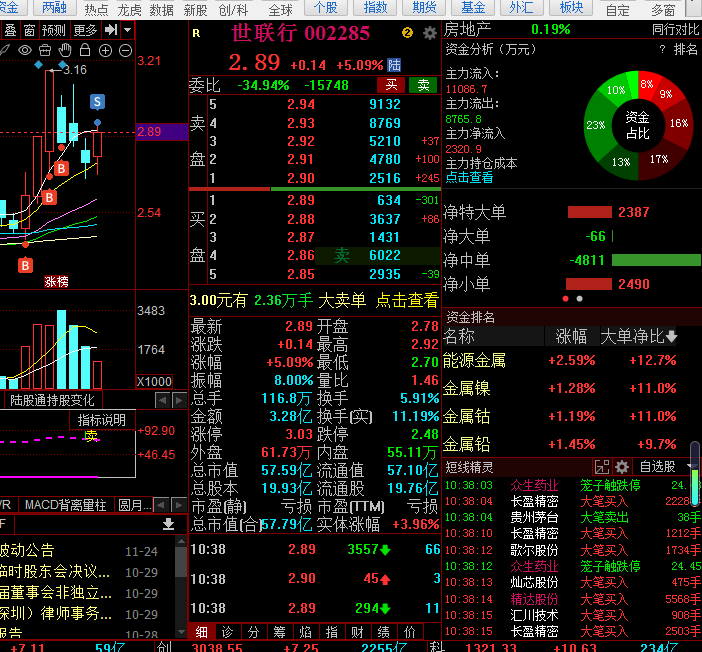702x652 pixels.
Task: Select the MACD背离量柱 indicator tab
Action: 65,506
